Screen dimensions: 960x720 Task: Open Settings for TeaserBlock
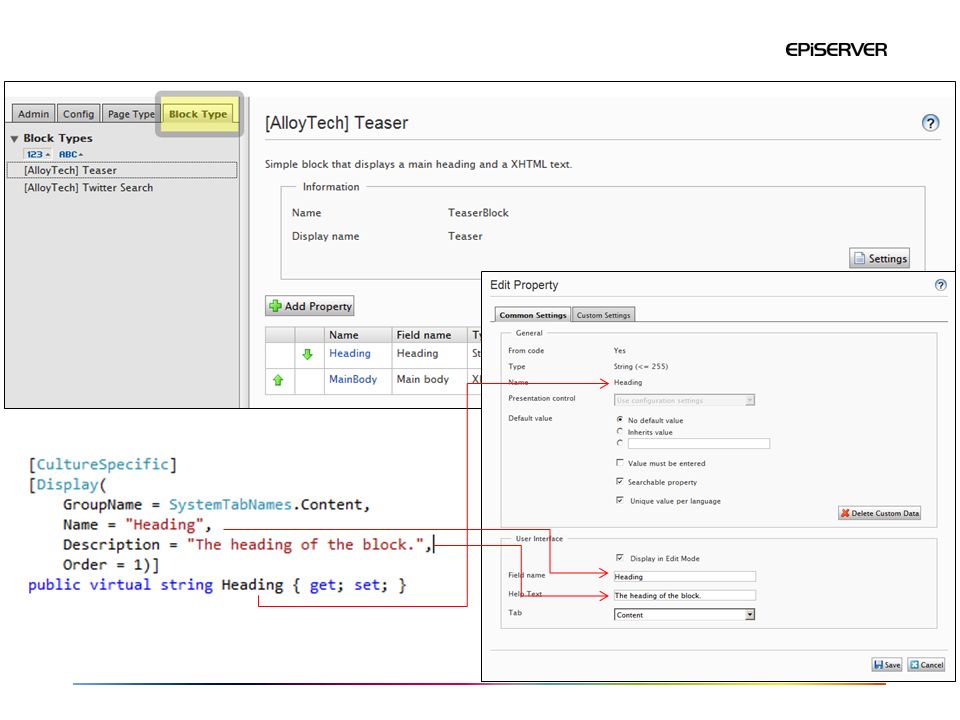pyautogui.click(x=879, y=258)
